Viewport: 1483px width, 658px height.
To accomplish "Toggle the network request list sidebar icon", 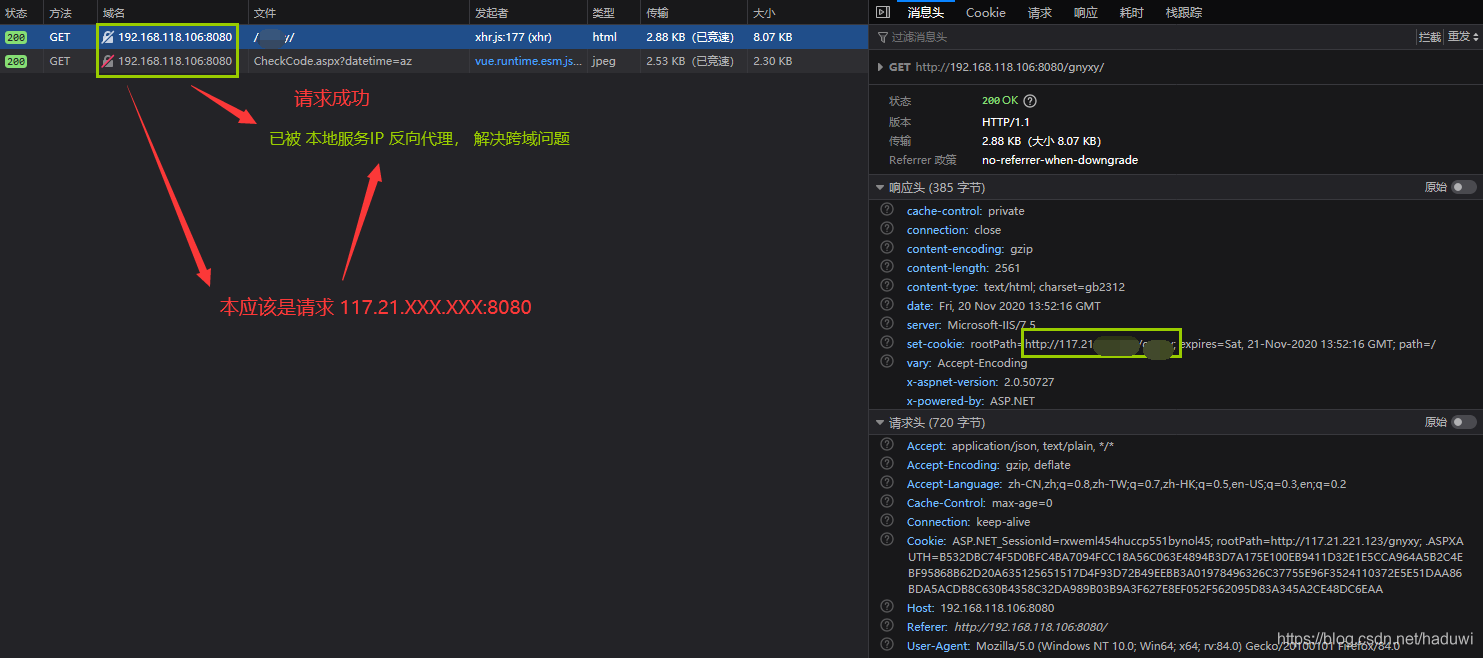I will tap(882, 12).
